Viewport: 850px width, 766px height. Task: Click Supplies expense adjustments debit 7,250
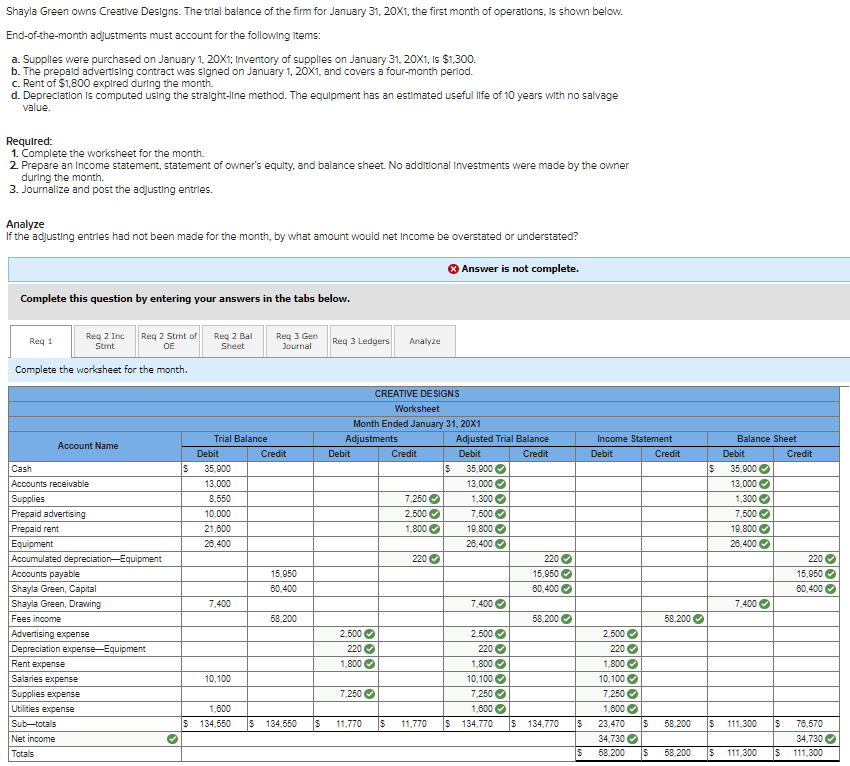tap(346, 694)
